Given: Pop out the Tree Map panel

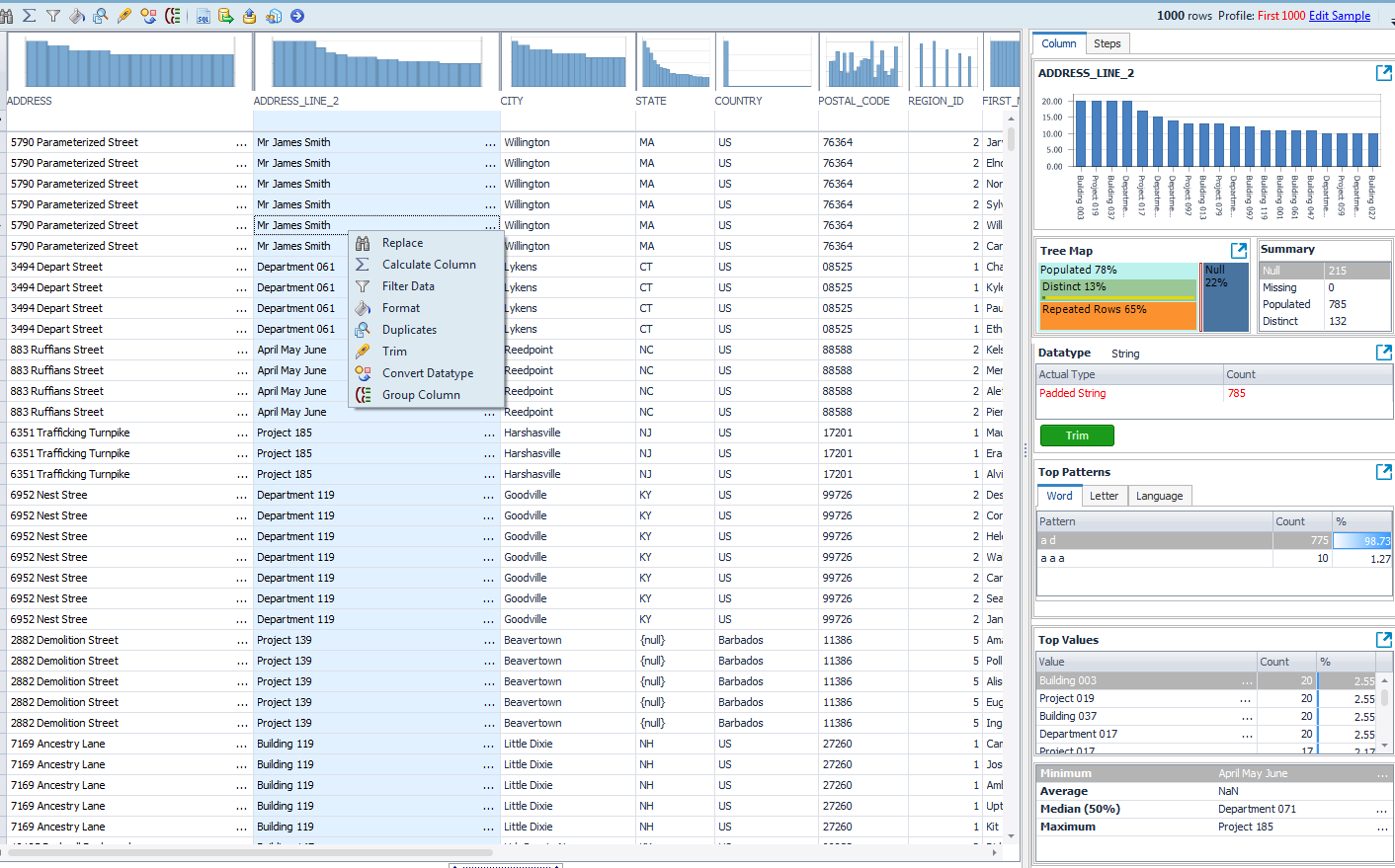Looking at the screenshot, I should (x=1240, y=250).
